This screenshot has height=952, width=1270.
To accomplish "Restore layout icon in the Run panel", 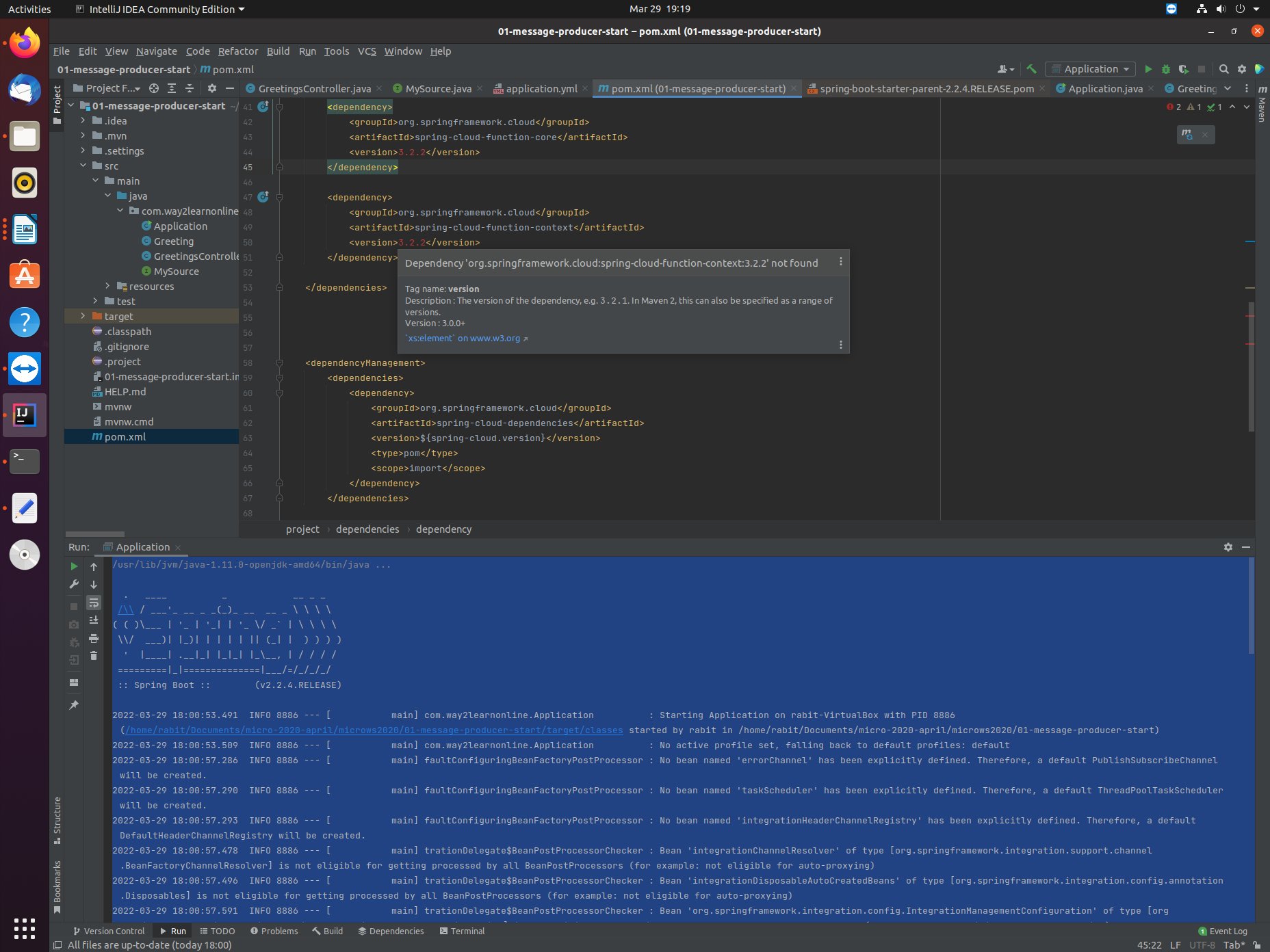I will (x=74, y=683).
